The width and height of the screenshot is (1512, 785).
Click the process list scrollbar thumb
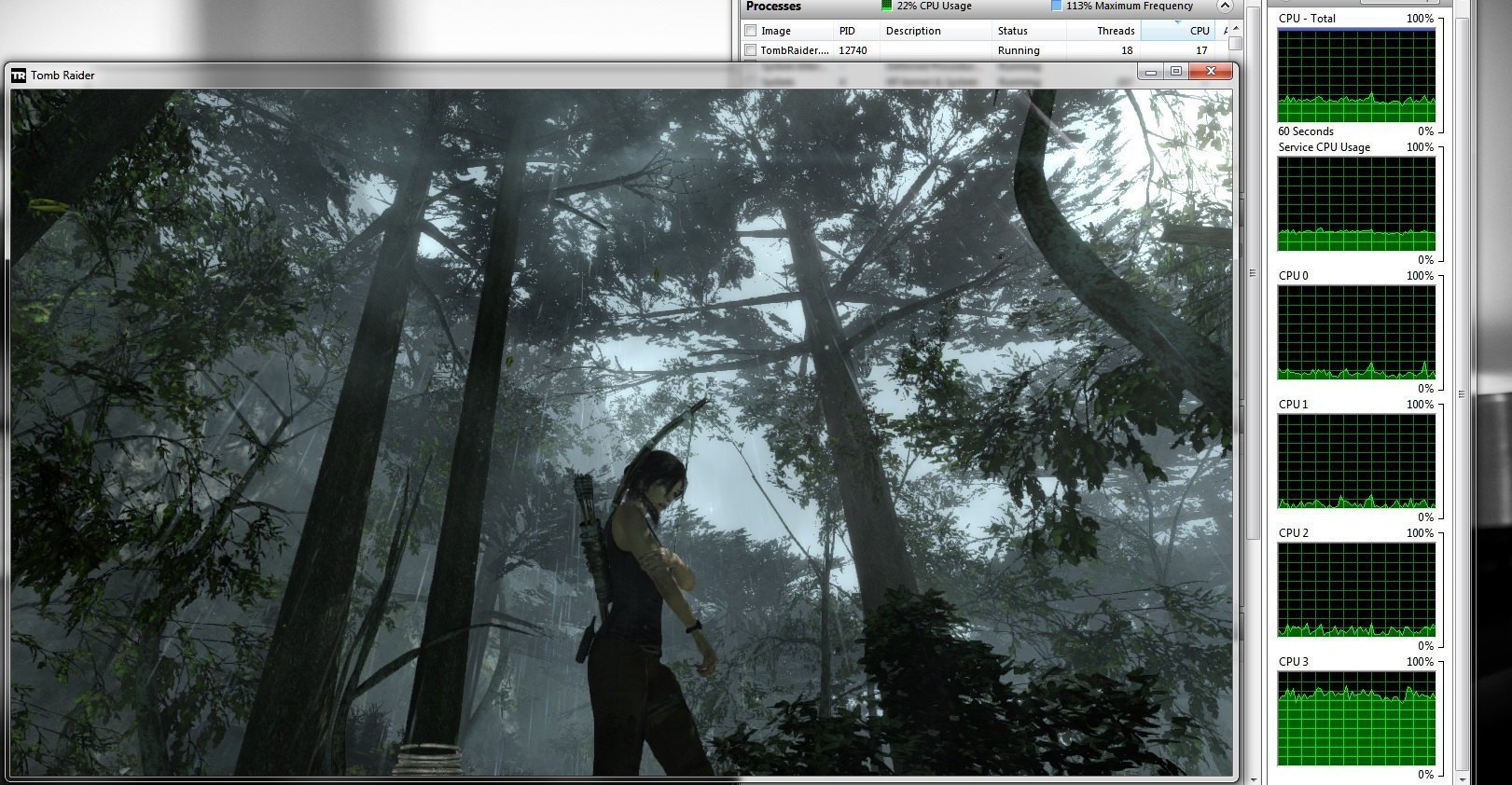[1235, 44]
